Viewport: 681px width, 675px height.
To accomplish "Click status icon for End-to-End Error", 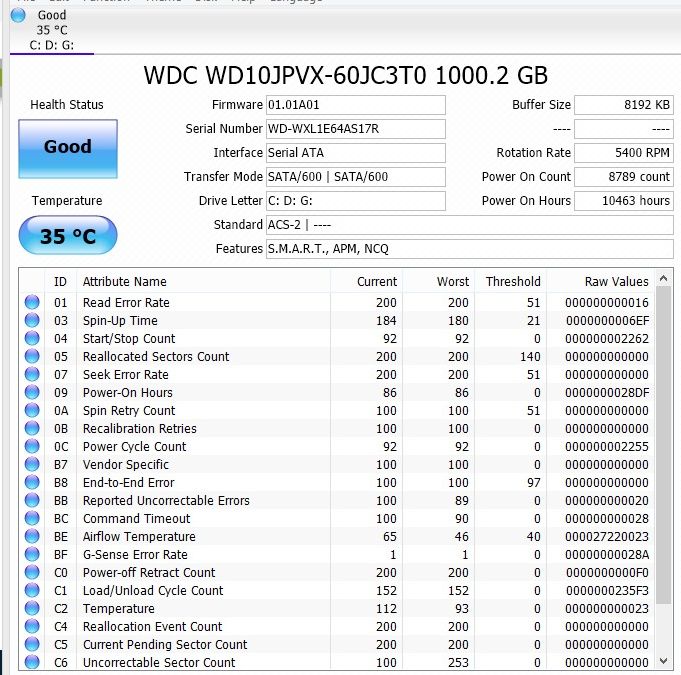I will tap(32, 482).
